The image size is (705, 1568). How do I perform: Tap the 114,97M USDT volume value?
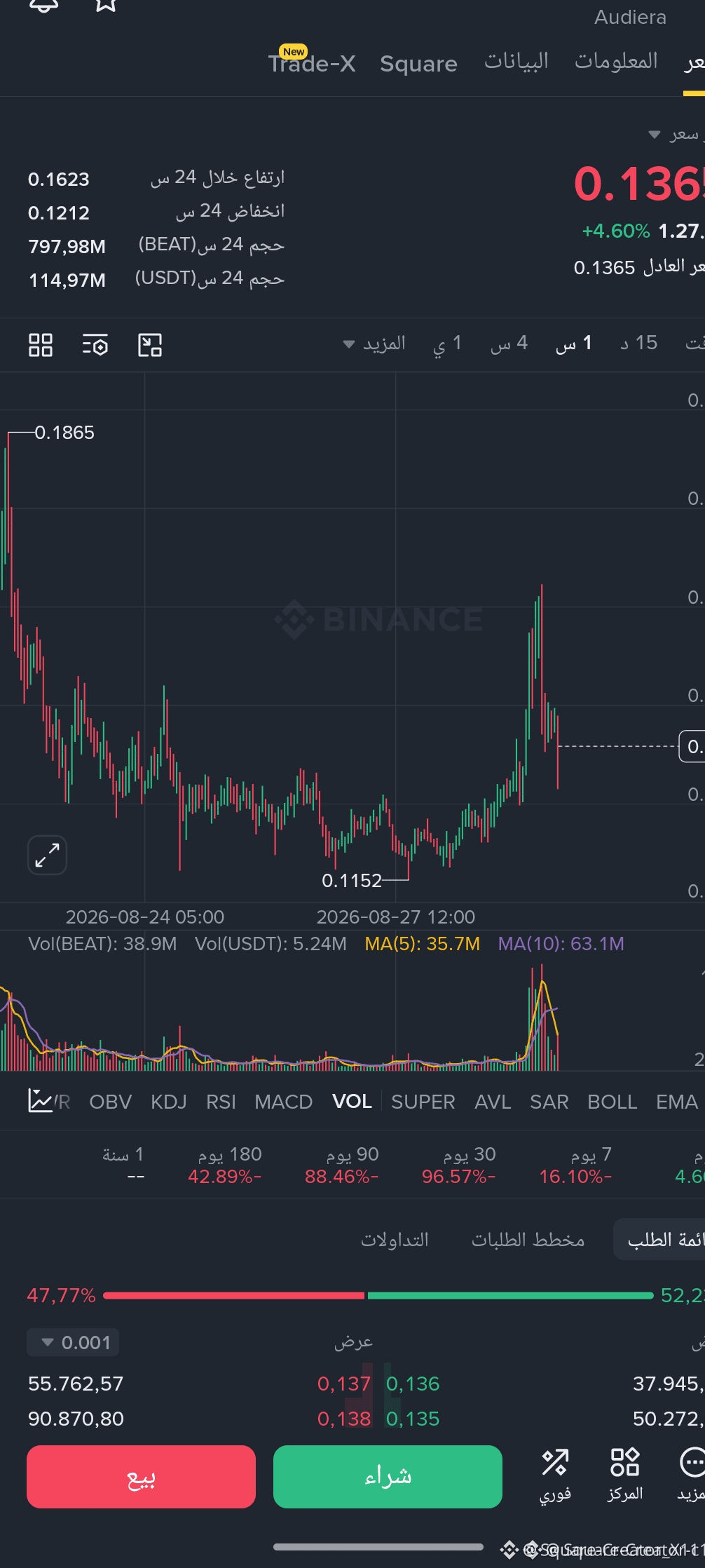tap(67, 281)
